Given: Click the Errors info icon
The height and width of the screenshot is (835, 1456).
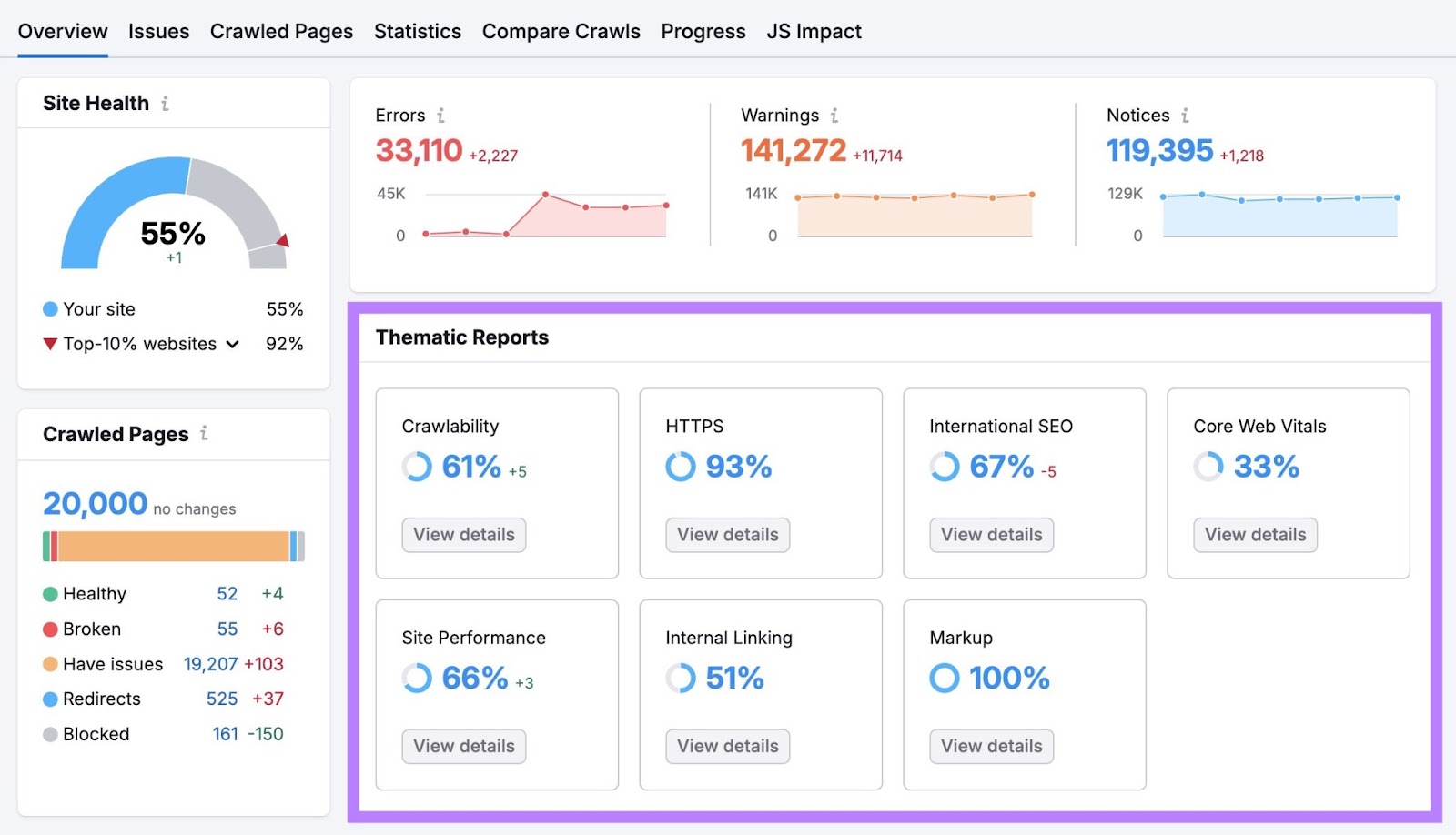Looking at the screenshot, I should 442,116.
